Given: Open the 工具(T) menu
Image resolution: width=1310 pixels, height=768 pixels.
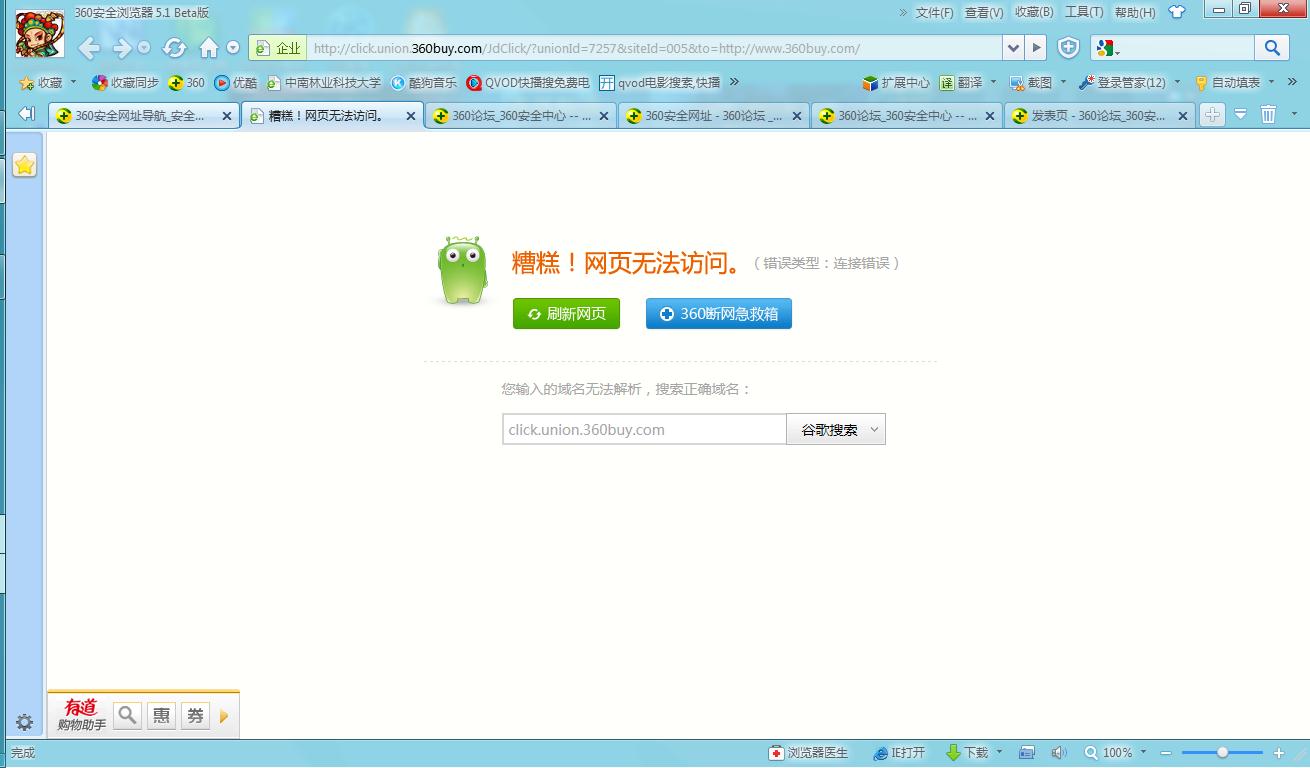Looking at the screenshot, I should coord(1083,12).
